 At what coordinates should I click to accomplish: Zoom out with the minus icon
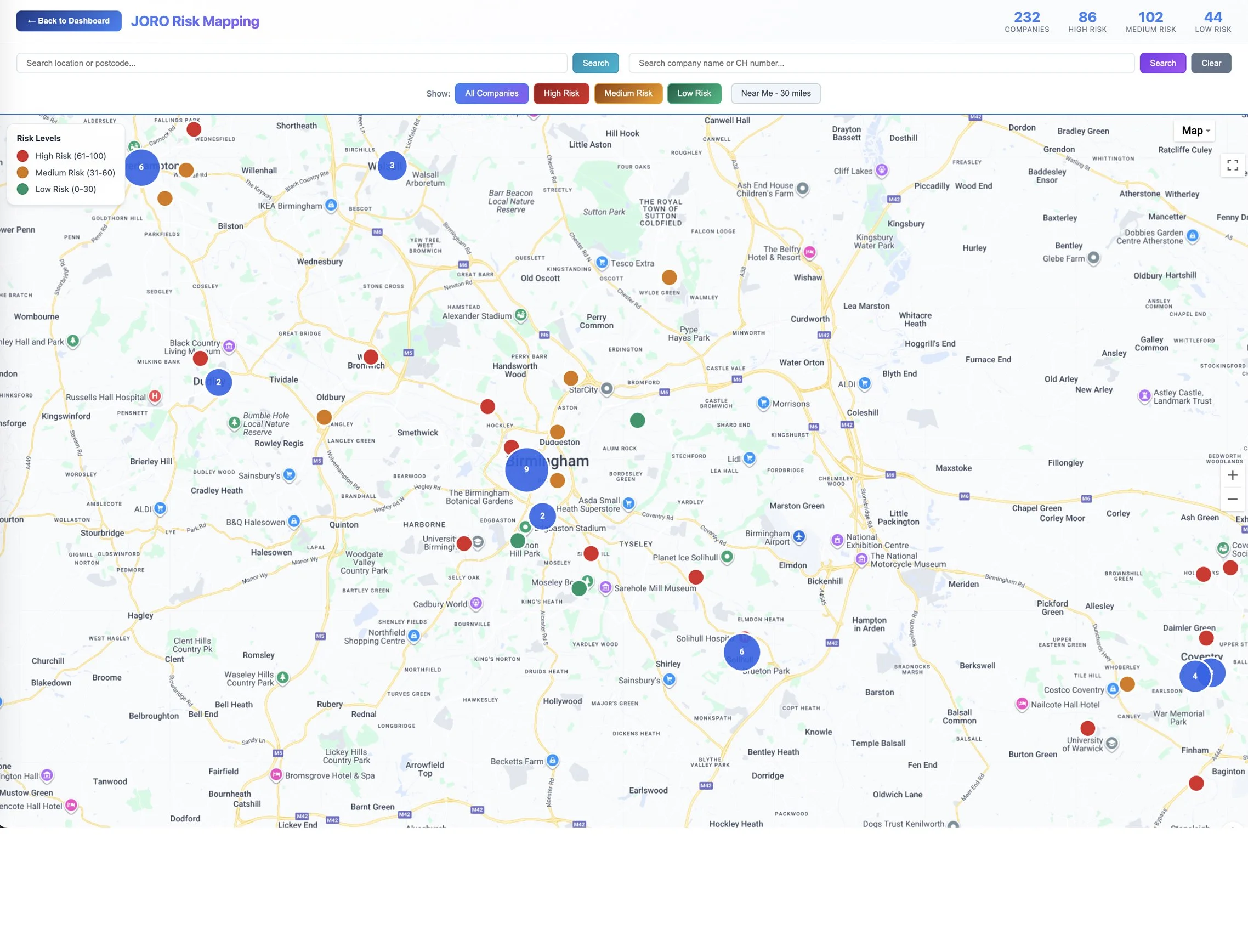1232,499
